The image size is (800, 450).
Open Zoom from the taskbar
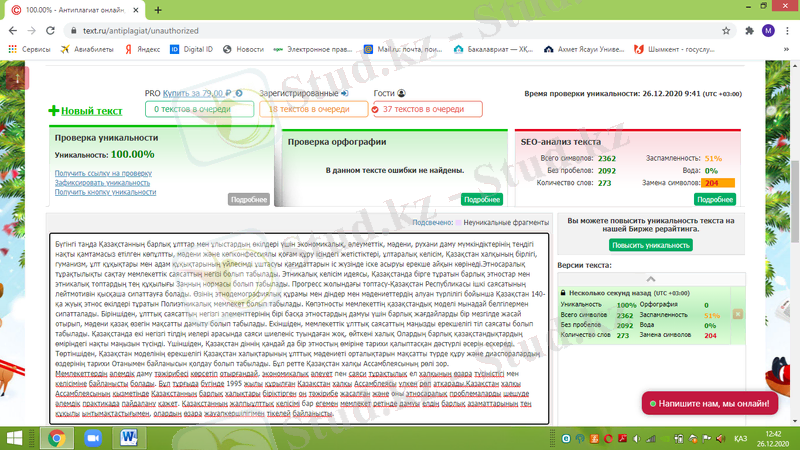(x=93, y=438)
